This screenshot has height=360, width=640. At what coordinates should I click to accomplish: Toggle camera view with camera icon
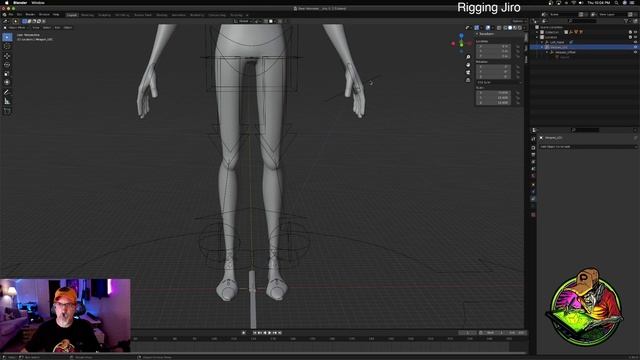[x=468, y=72]
